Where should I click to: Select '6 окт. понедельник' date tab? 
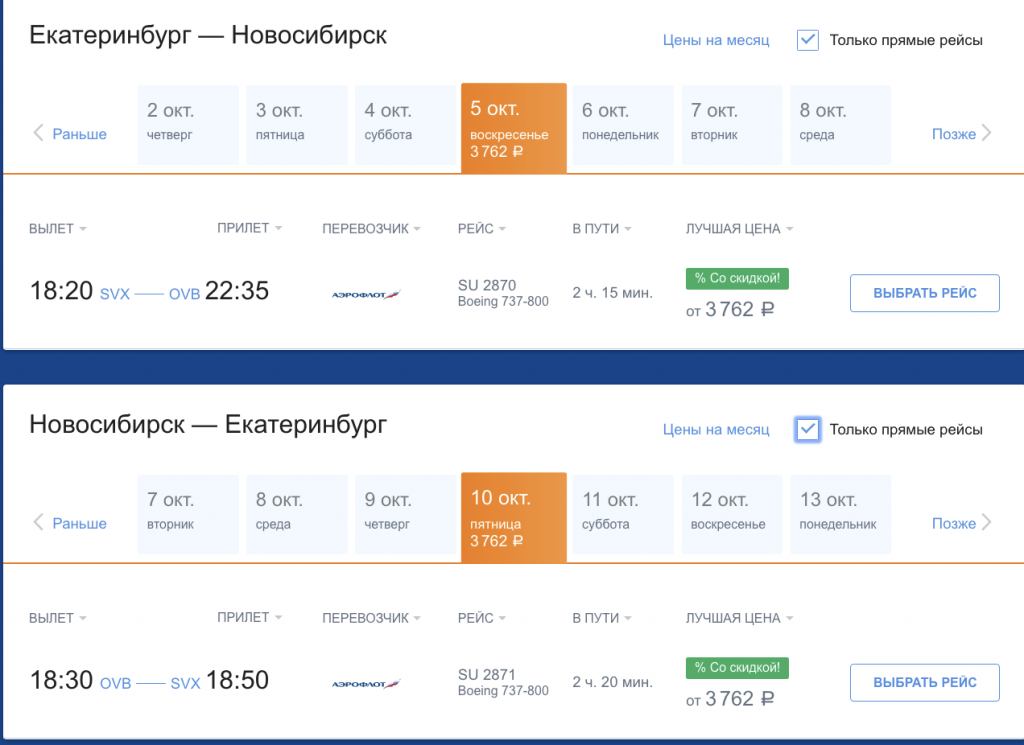coord(622,124)
